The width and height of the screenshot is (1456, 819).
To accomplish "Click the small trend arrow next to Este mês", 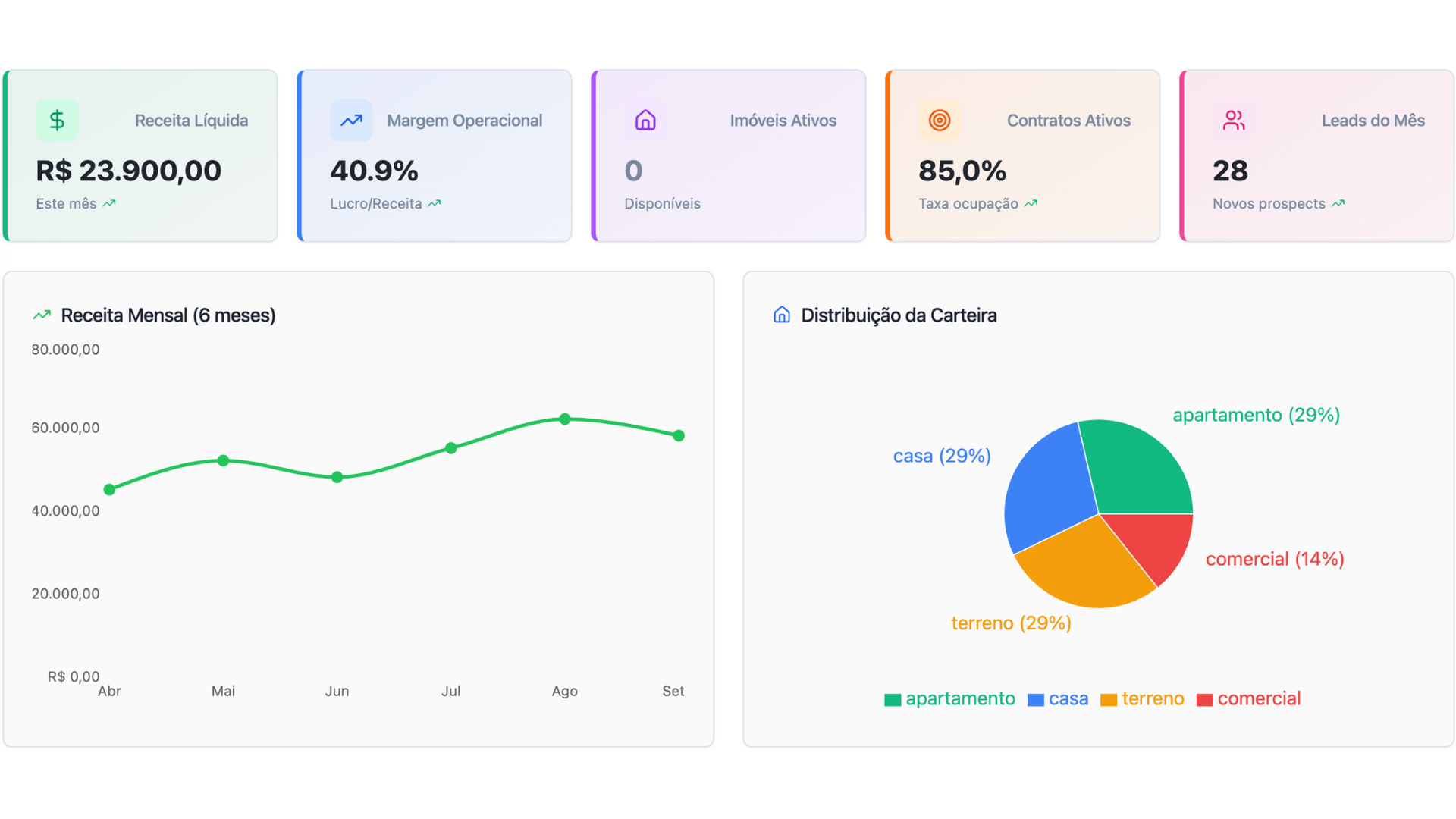I will 109,203.
